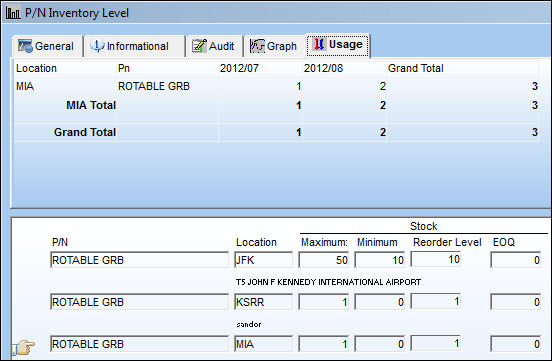The width and height of the screenshot is (552, 361).
Task: Click the MIA location field in stock list
Action: (x=263, y=344)
